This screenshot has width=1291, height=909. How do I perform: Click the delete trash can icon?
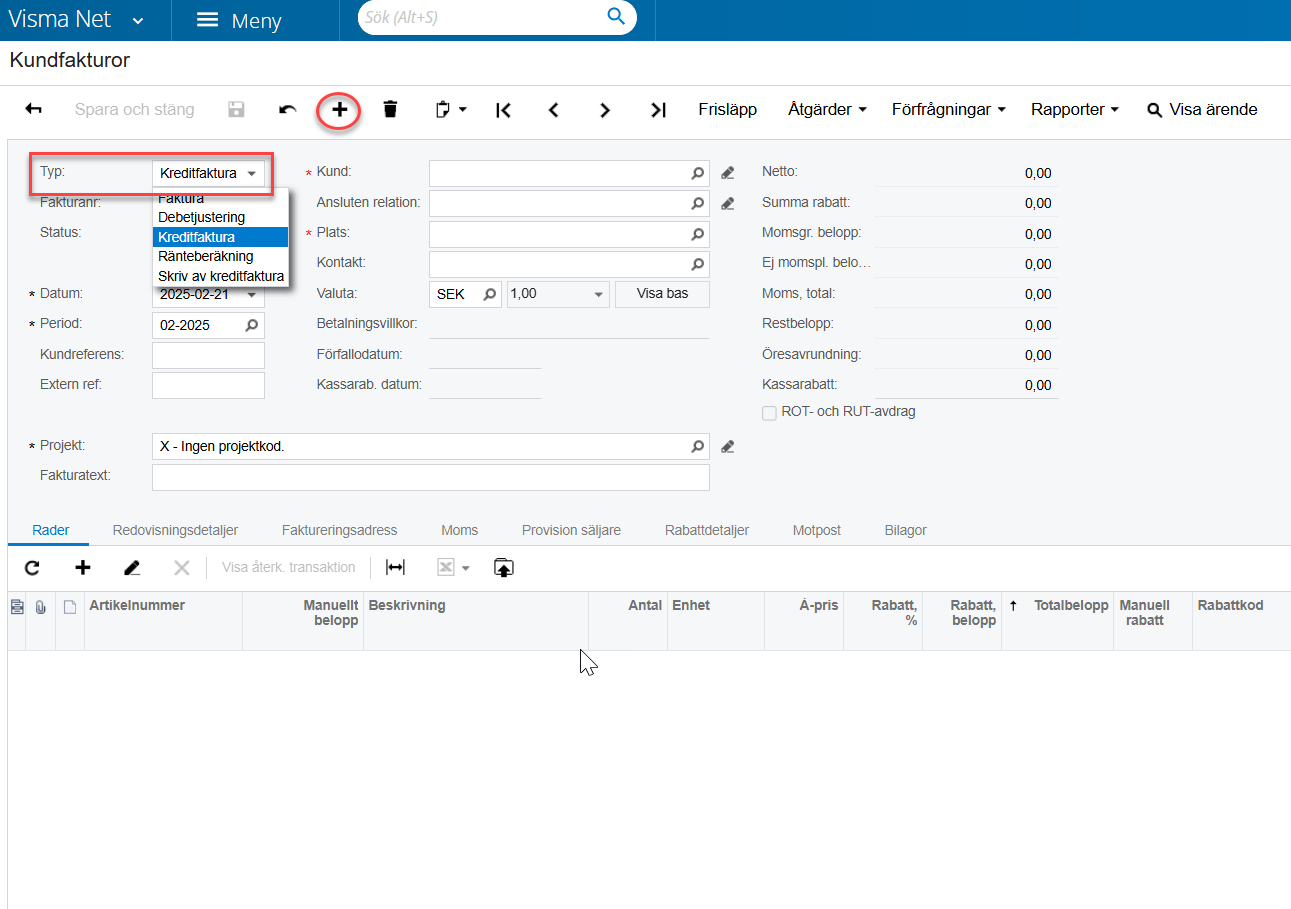(x=390, y=110)
